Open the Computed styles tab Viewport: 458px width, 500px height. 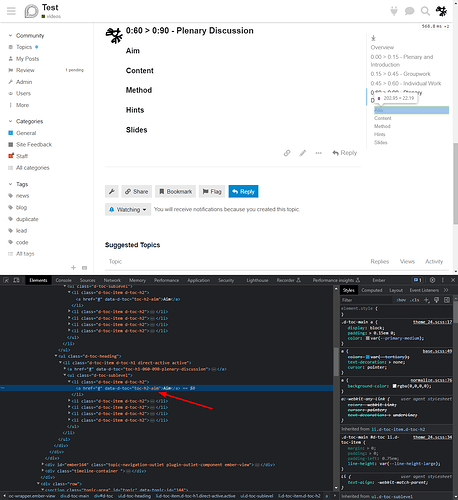click(372, 290)
